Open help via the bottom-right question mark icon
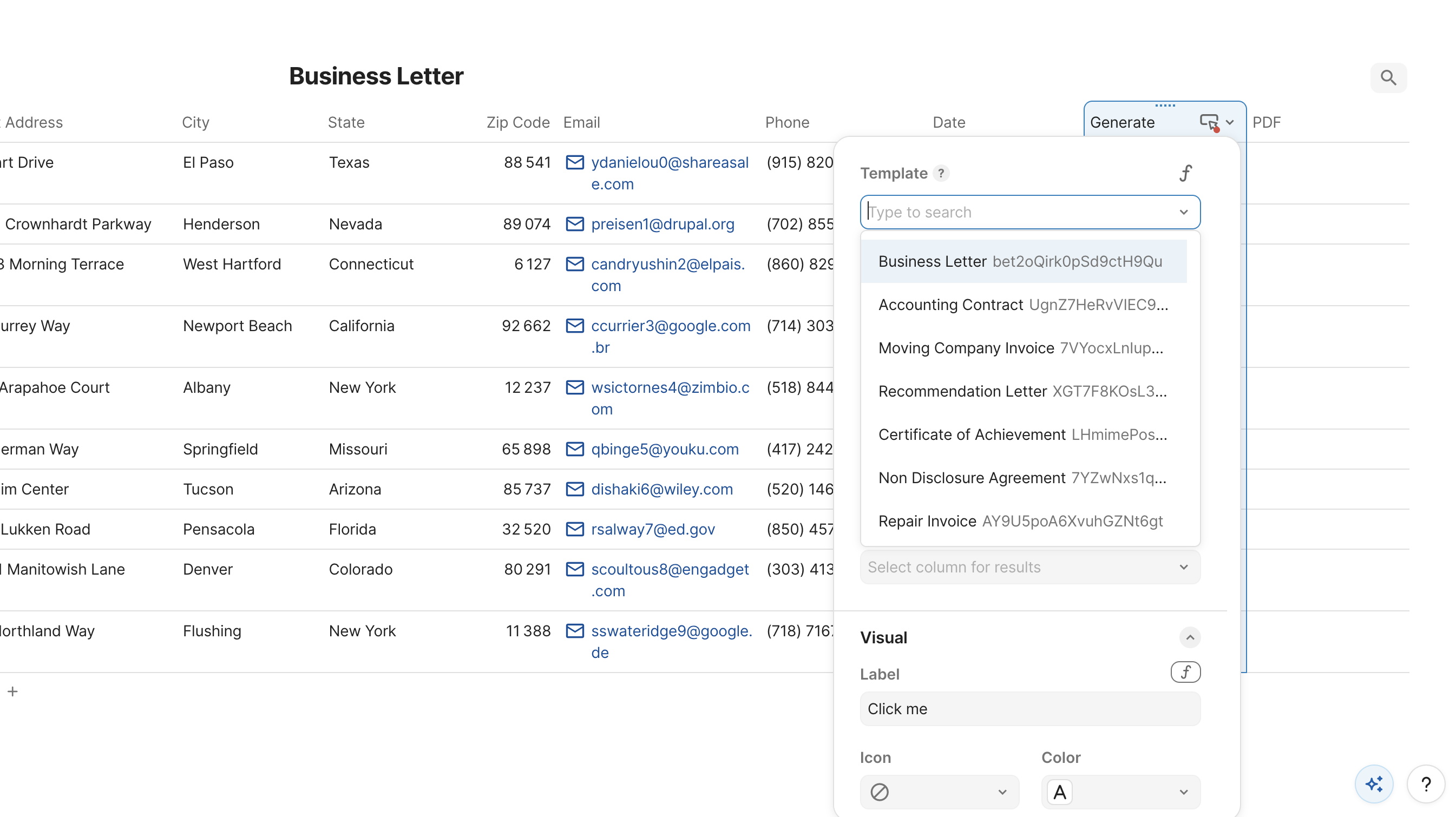 point(1427,784)
